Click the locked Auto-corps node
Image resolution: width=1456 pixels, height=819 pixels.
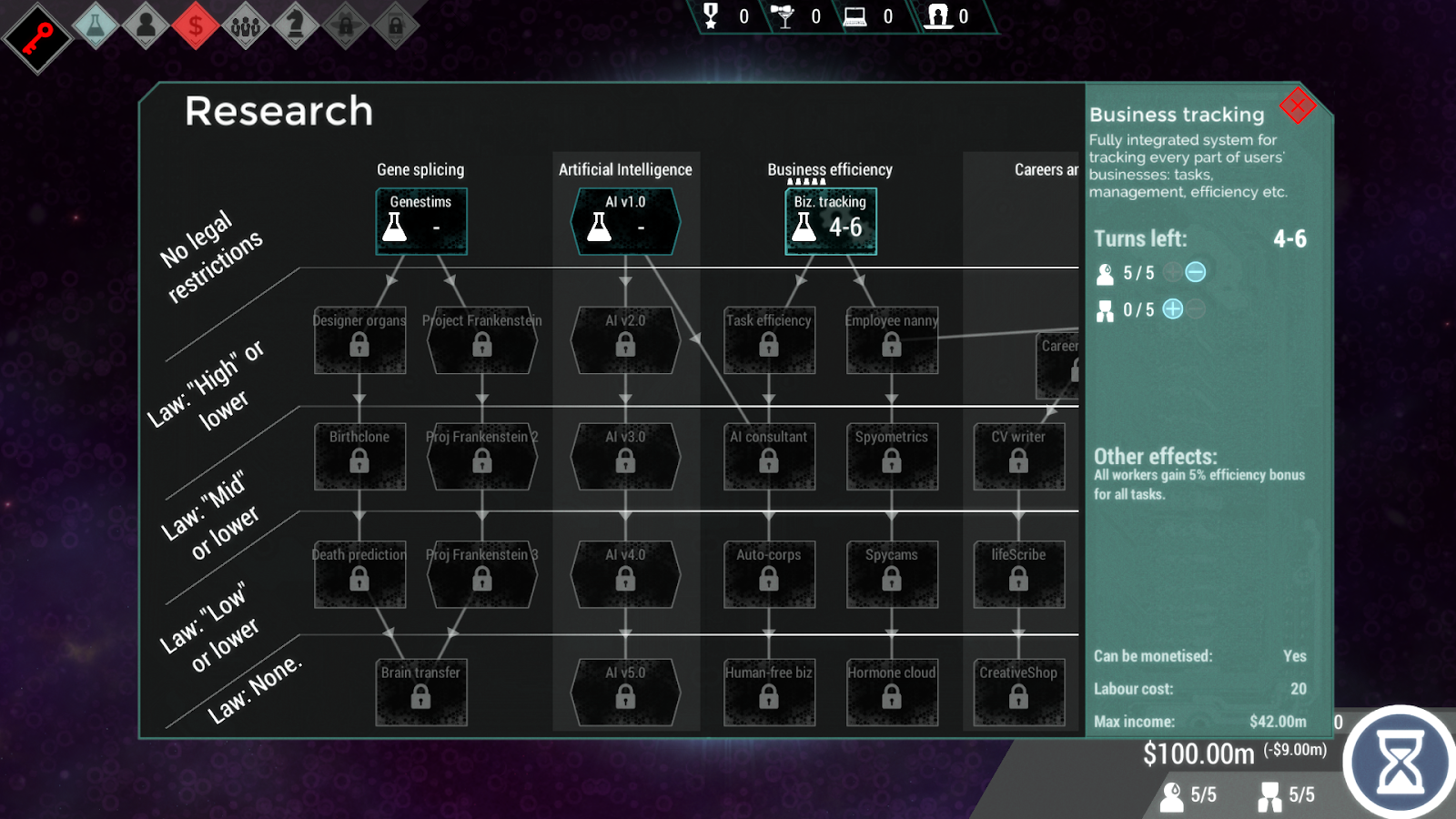click(769, 574)
